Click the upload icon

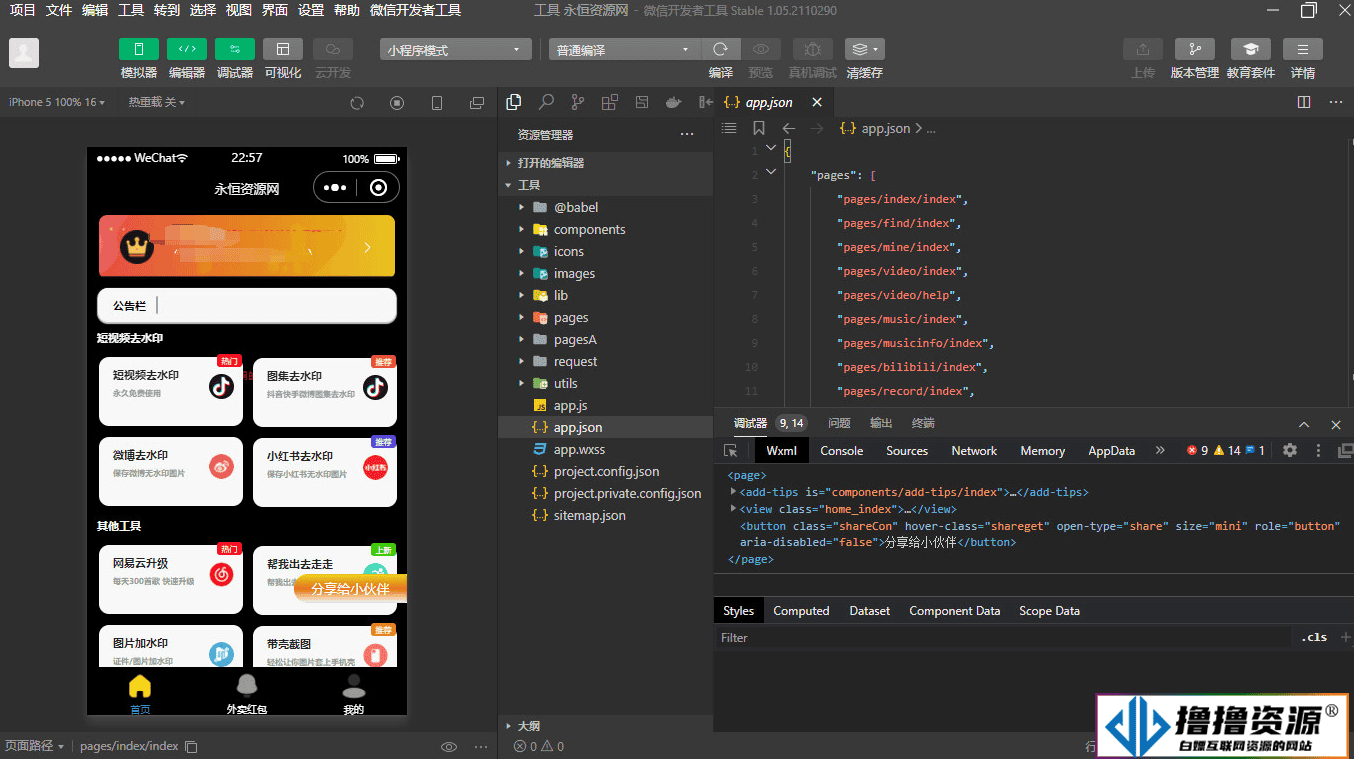coord(1143,49)
